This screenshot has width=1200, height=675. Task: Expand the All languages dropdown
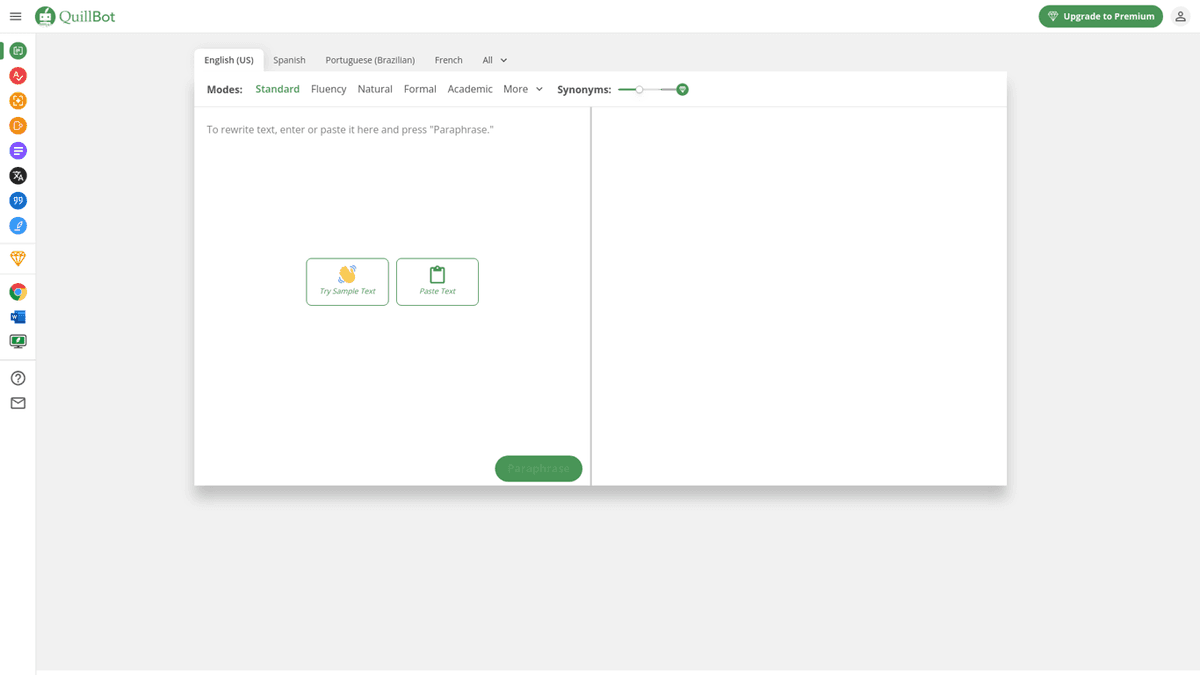[x=495, y=60]
